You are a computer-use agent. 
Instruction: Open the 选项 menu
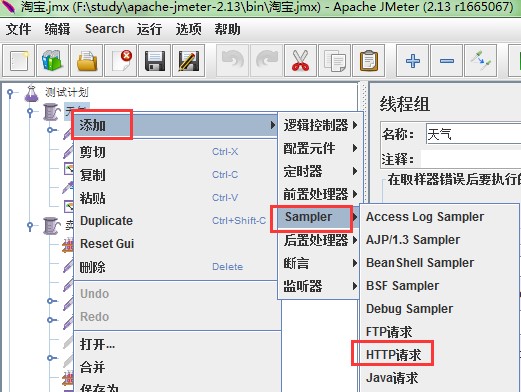click(188, 29)
